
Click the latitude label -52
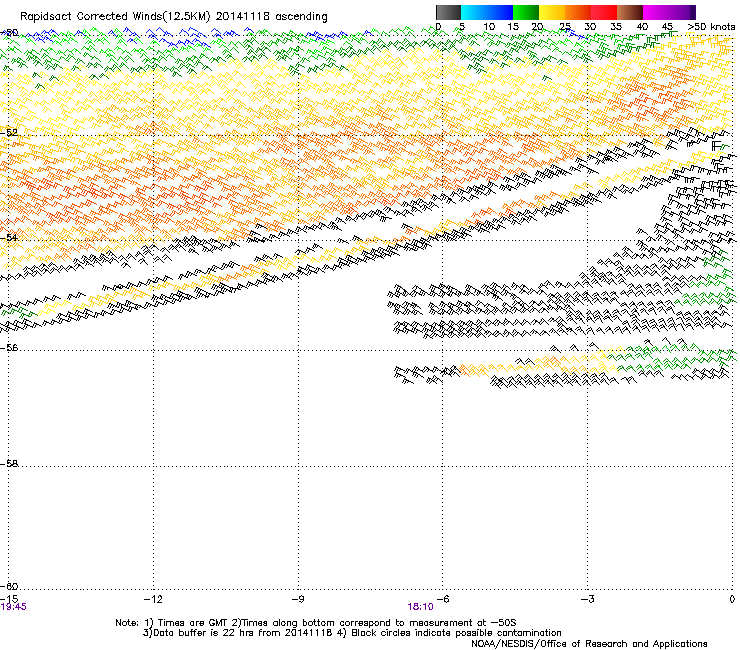click(x=9, y=133)
